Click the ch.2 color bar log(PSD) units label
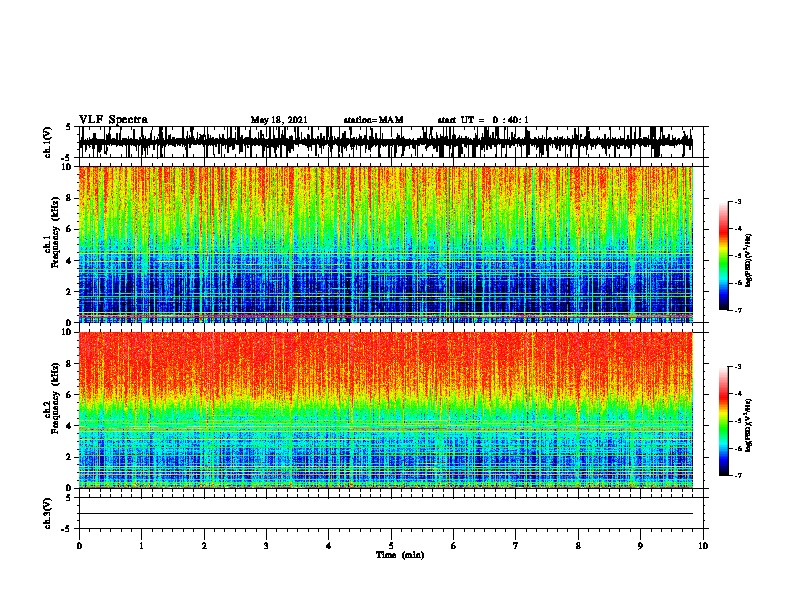Image resolution: width=792 pixels, height=612 pixels. point(749,425)
